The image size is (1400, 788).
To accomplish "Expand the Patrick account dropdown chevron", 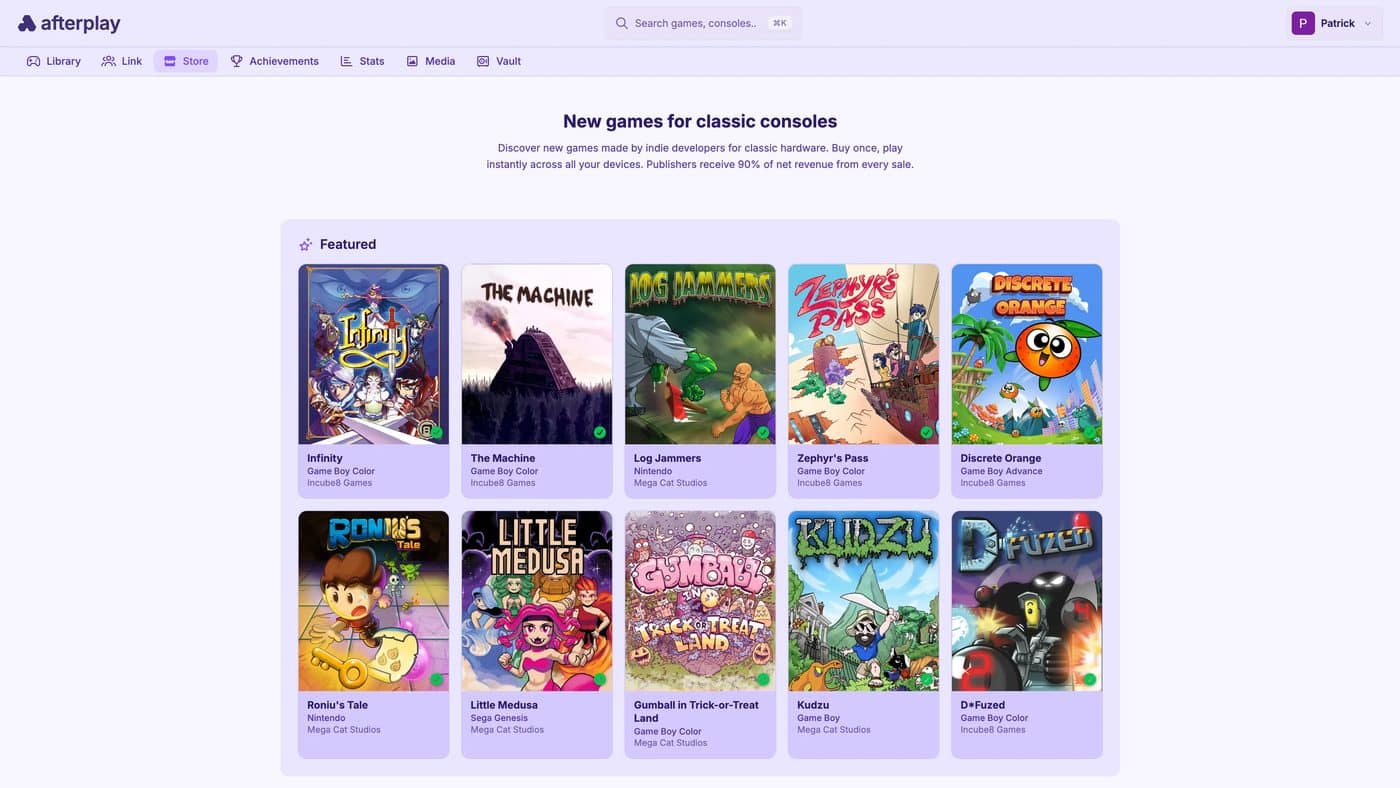I will click(1368, 23).
